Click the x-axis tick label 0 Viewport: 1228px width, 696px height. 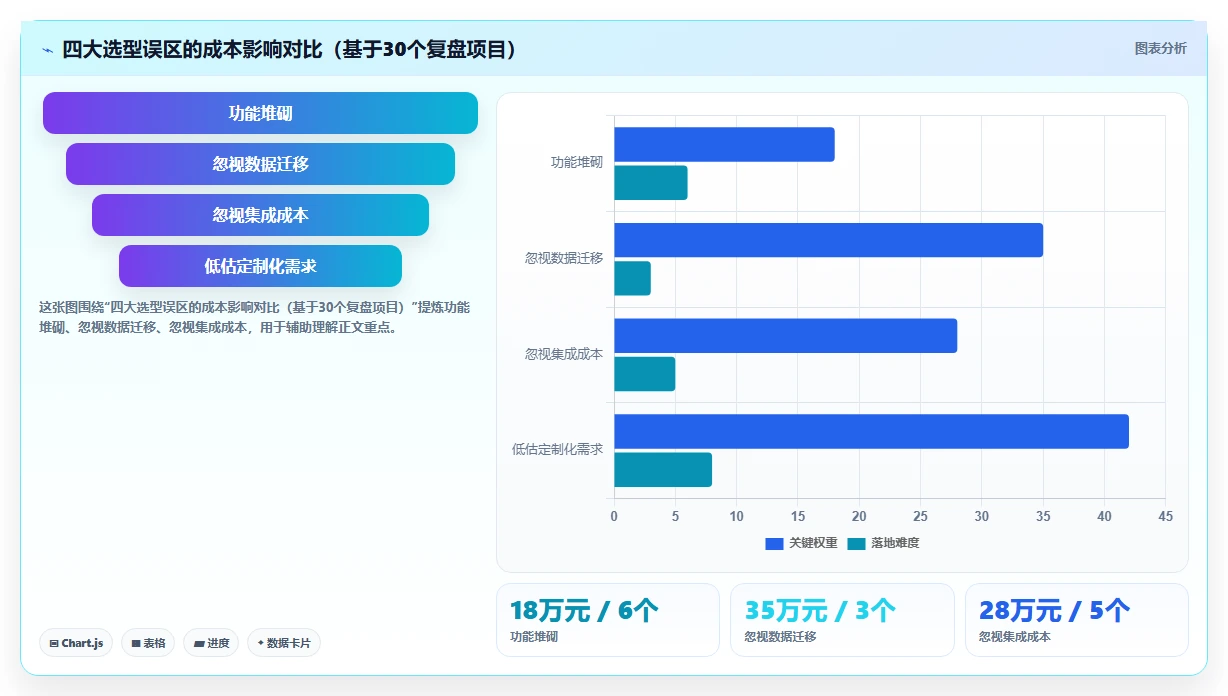point(614,516)
